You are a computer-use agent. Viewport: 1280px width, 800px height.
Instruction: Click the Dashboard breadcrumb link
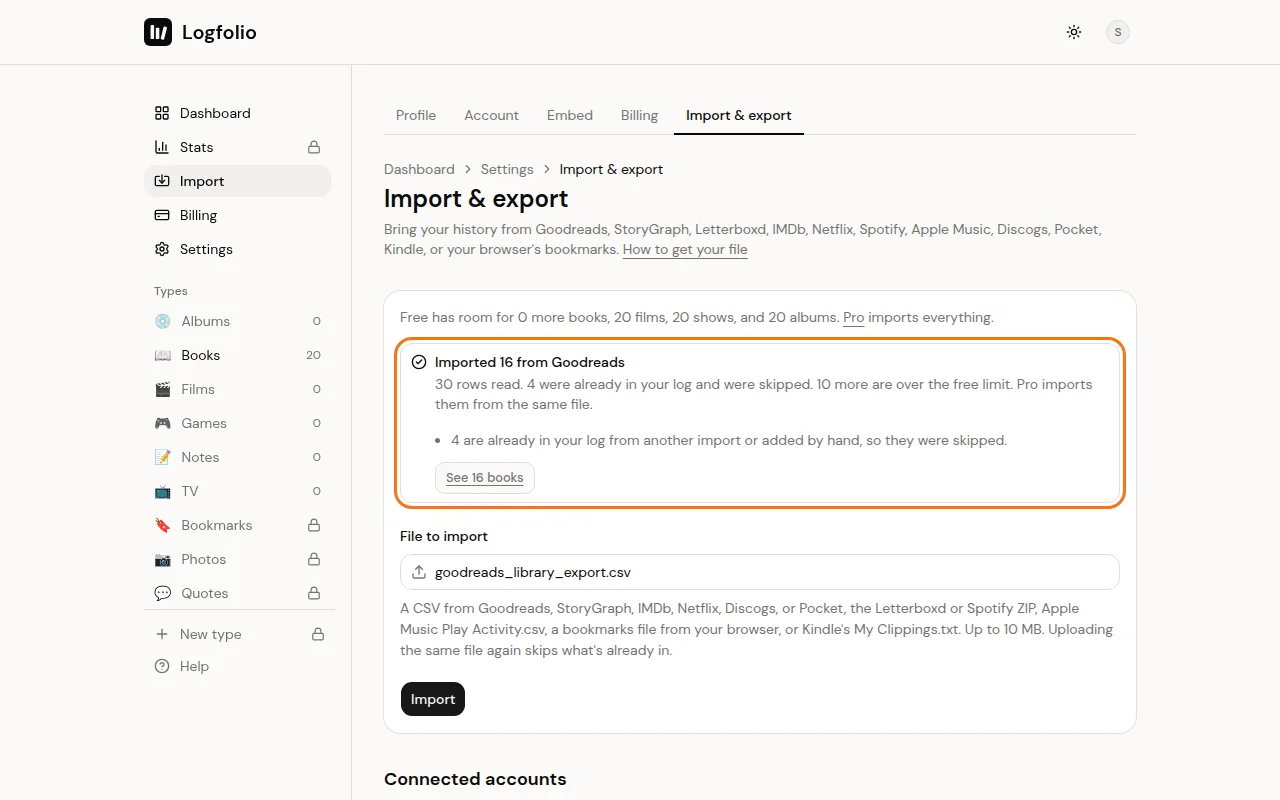click(419, 169)
